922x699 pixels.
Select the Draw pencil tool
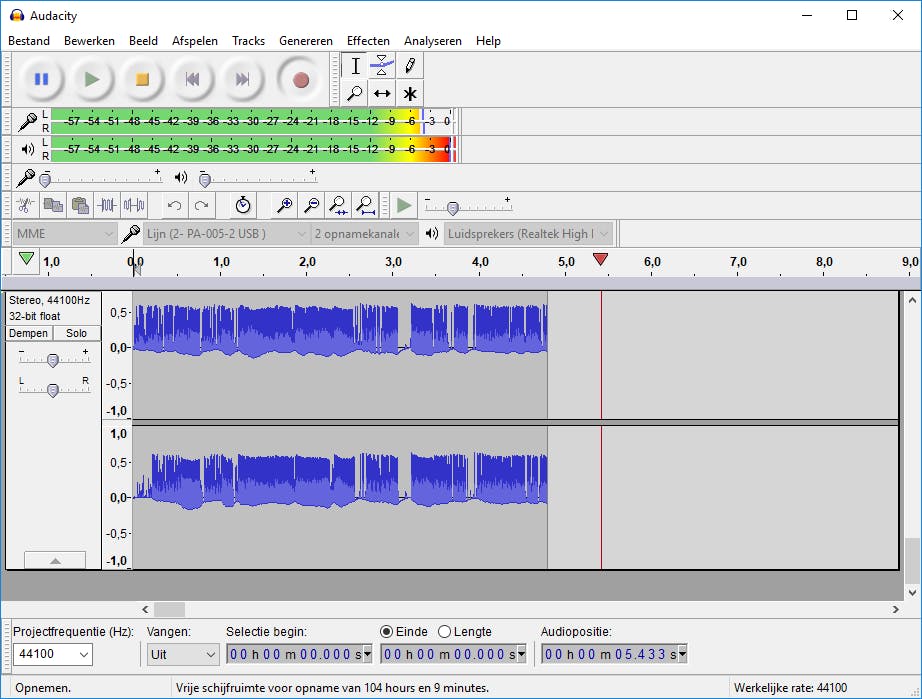[x=410, y=66]
